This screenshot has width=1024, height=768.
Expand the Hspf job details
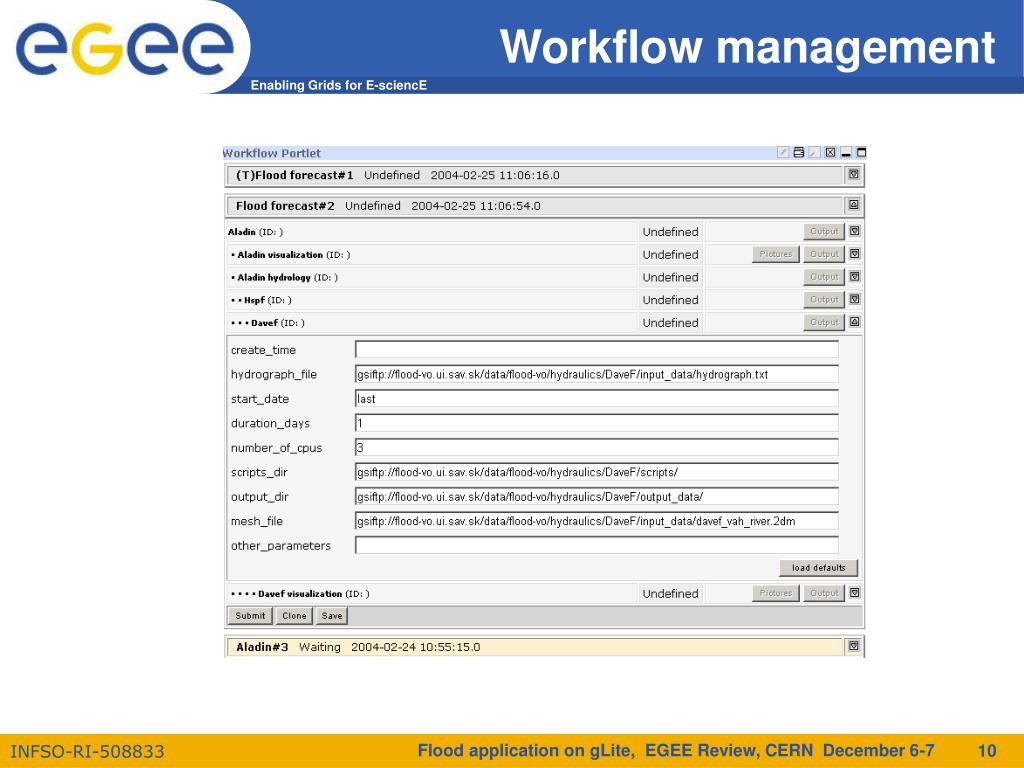click(854, 299)
